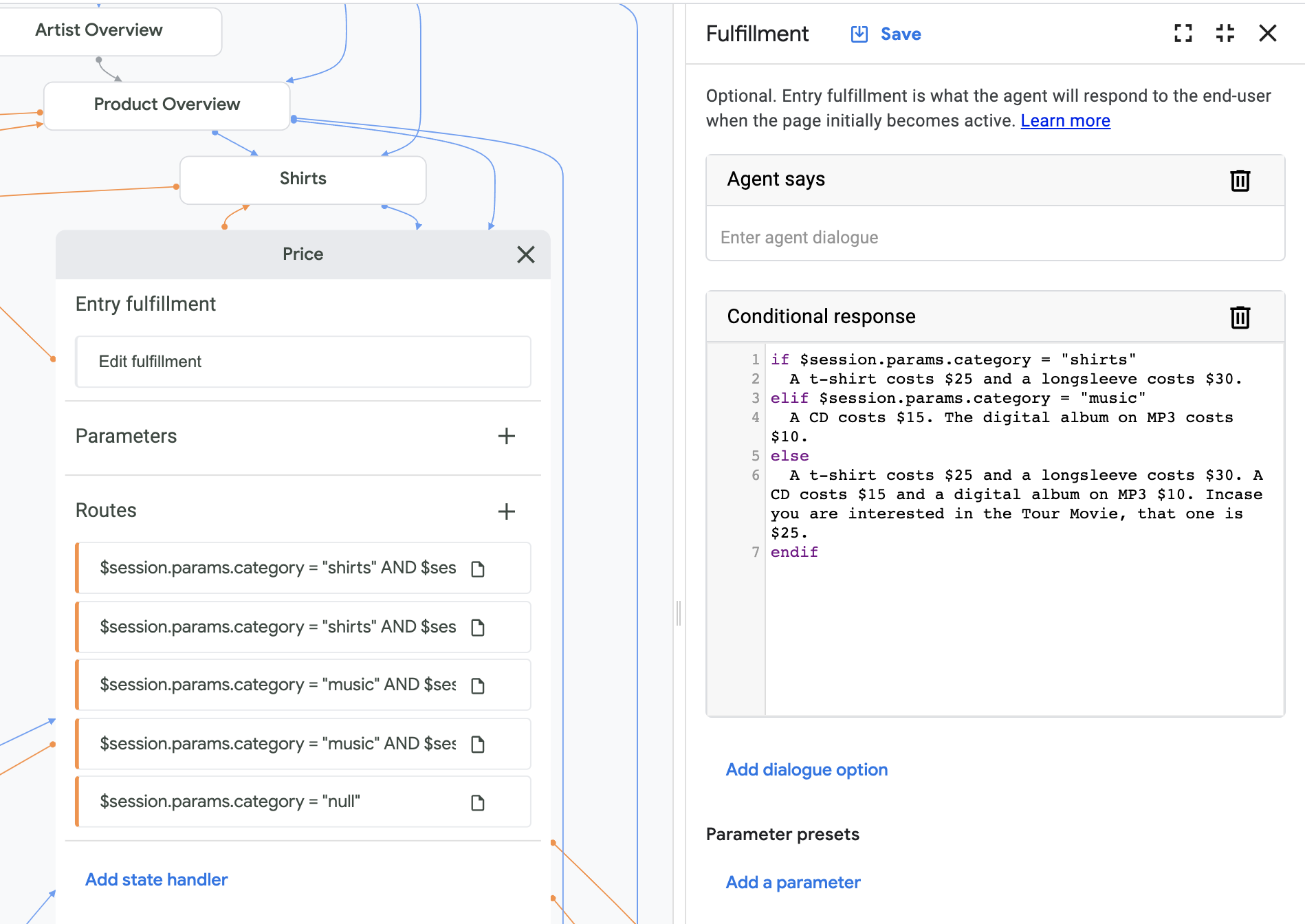Viewport: 1305px width, 924px height.
Task: Delete the Conditional response block
Action: (x=1240, y=317)
